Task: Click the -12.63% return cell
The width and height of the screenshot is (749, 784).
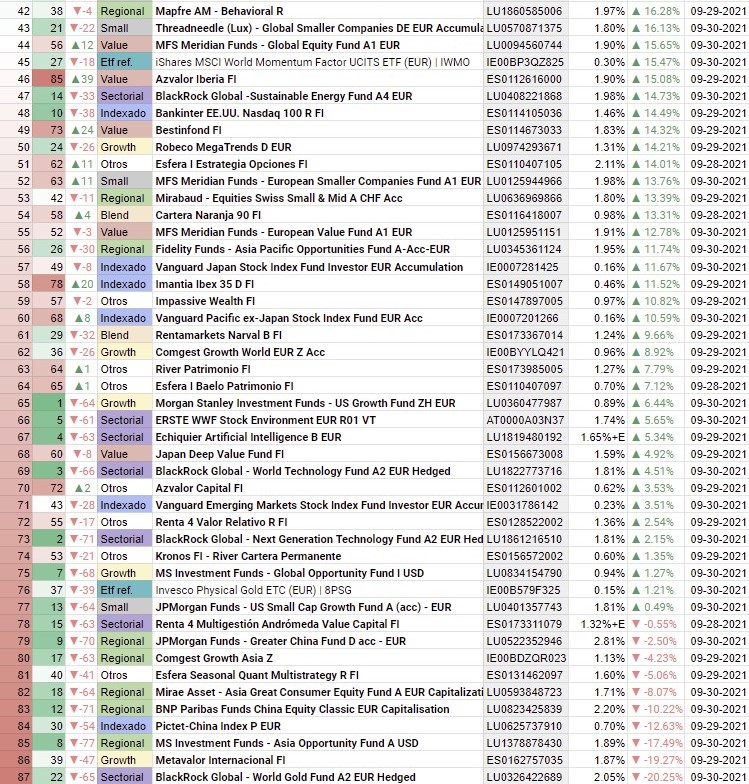Action: (656, 726)
